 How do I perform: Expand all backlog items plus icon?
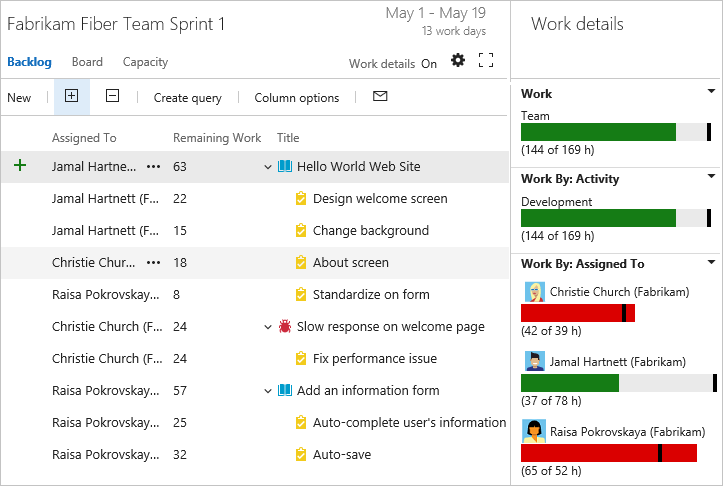[71, 96]
